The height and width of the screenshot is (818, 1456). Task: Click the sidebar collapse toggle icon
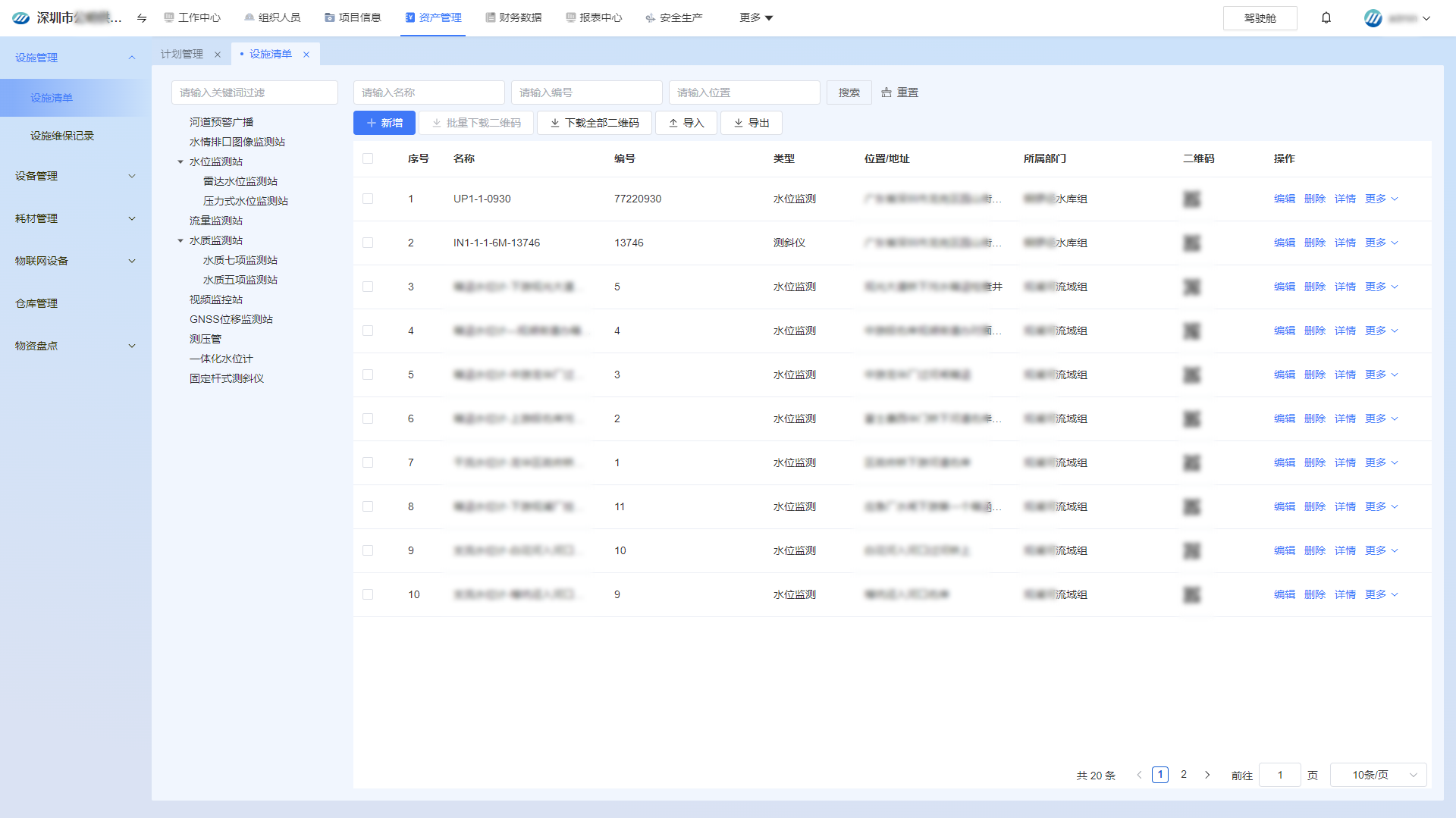[x=142, y=17]
